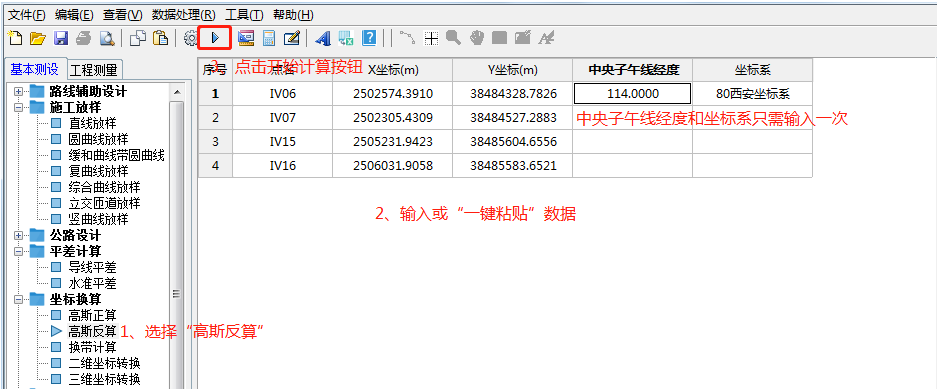Start calculation with the blue play button

click(215, 39)
